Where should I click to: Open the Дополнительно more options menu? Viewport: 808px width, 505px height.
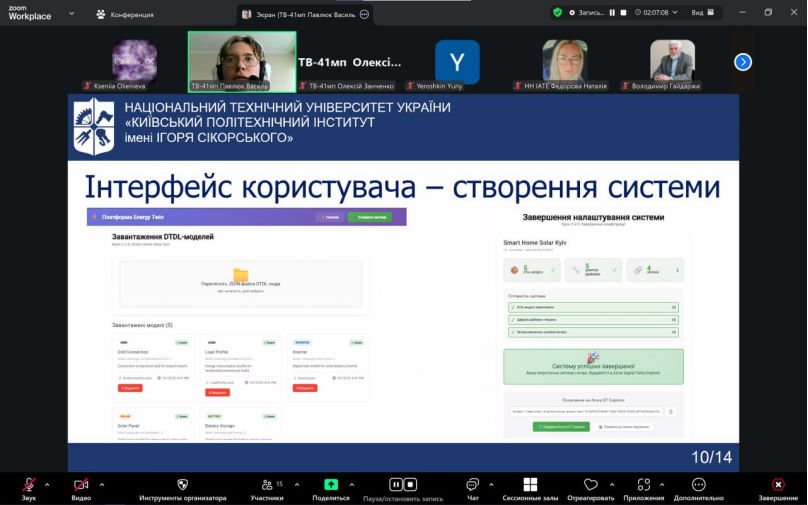(x=698, y=485)
